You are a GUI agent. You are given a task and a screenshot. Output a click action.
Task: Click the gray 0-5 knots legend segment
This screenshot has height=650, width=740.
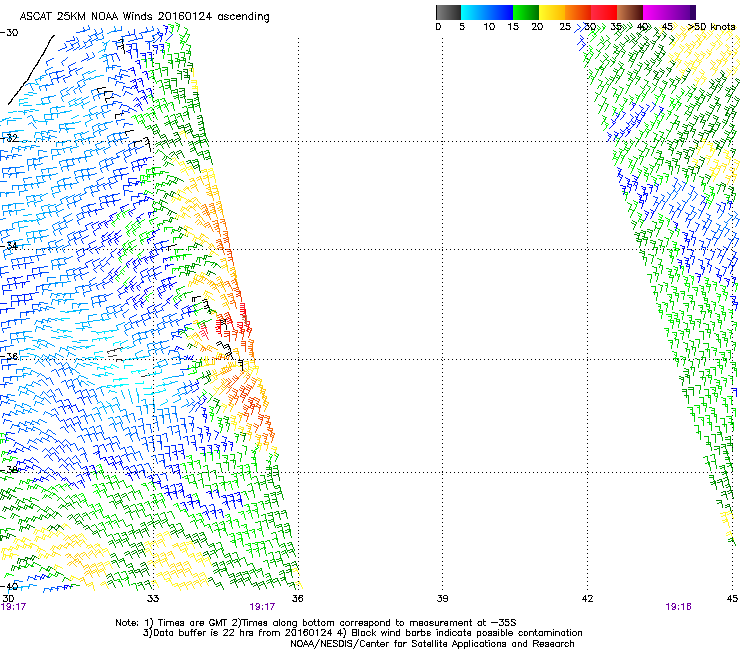(448, 12)
